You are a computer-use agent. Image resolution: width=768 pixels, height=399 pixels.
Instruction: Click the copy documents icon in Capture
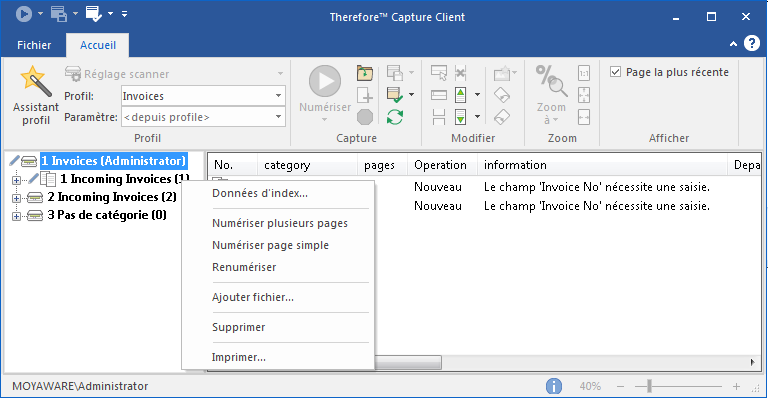click(x=395, y=73)
